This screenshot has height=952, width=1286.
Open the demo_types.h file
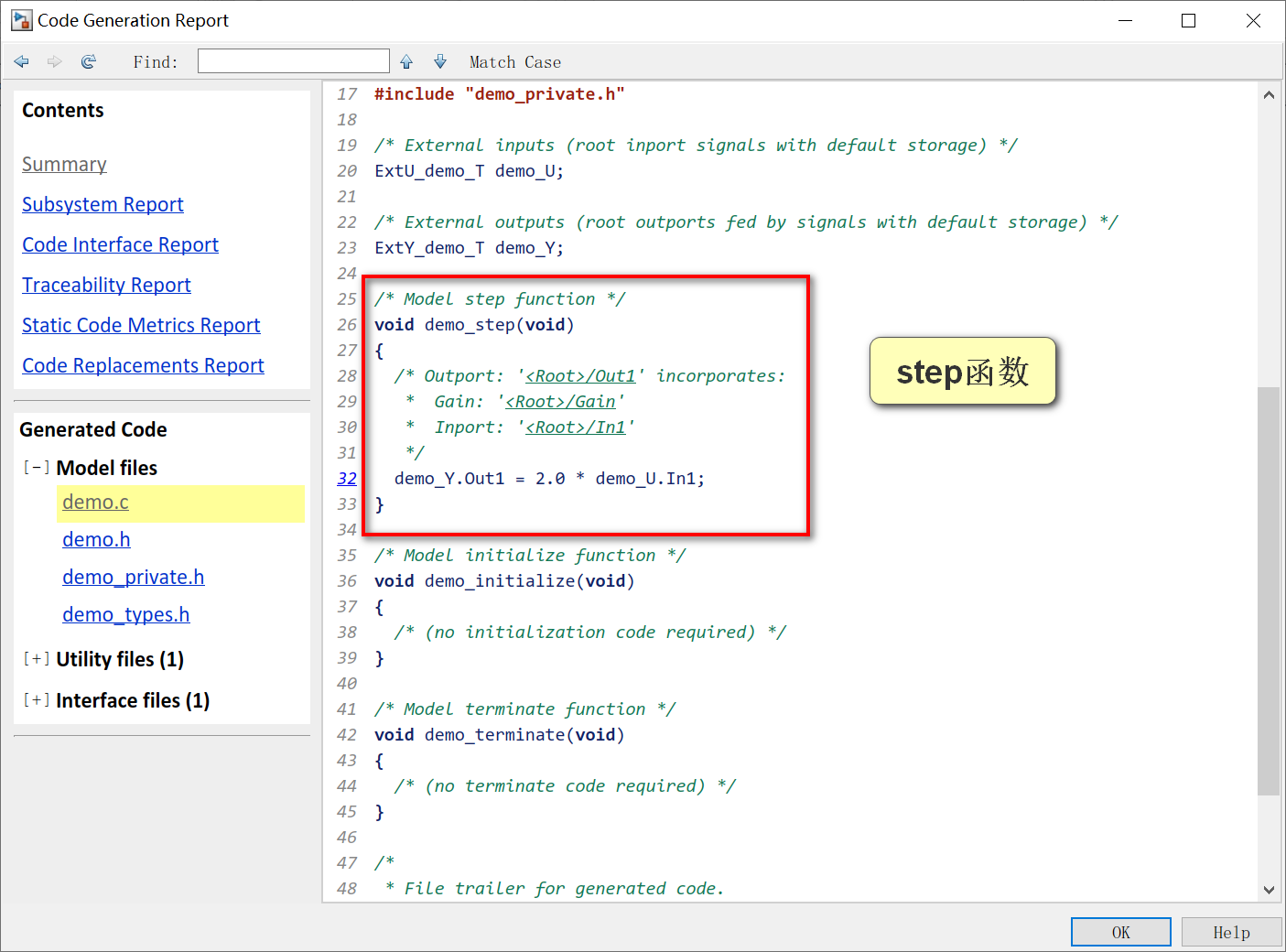point(125,614)
